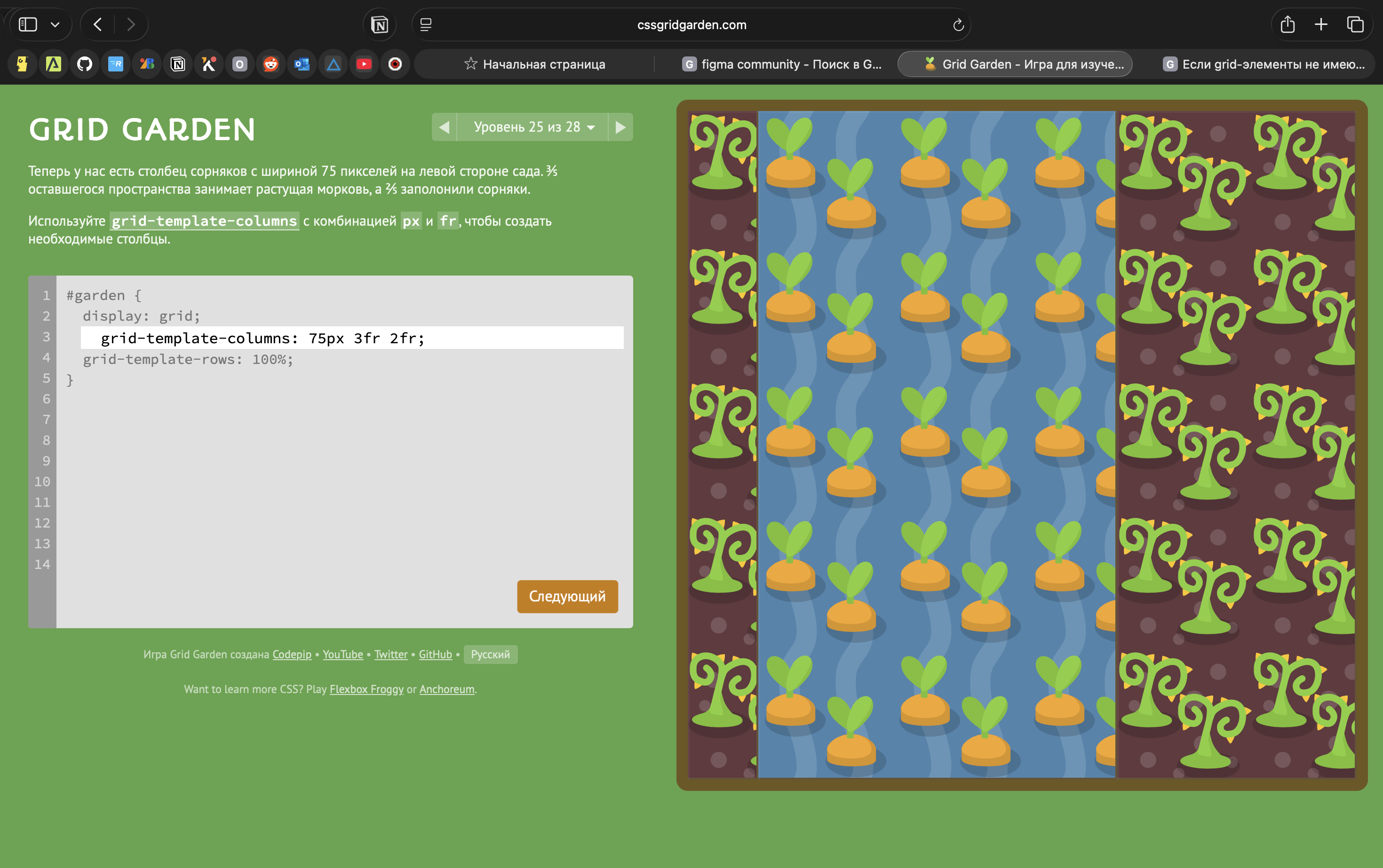This screenshot has width=1383, height=868.
Task: Open the GitHub pinned tab
Action: click(84, 64)
